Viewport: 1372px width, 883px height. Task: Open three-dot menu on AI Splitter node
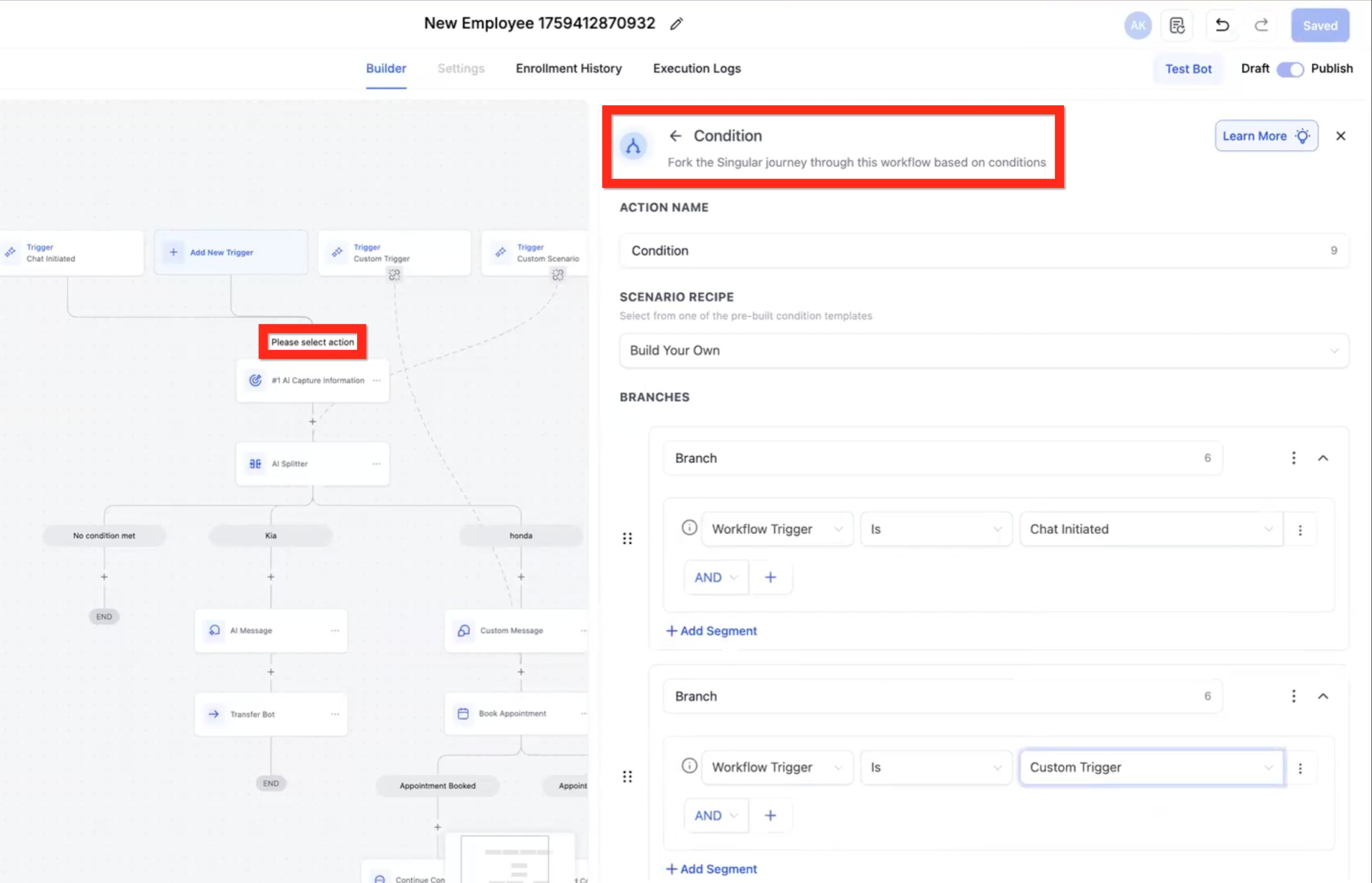click(377, 464)
